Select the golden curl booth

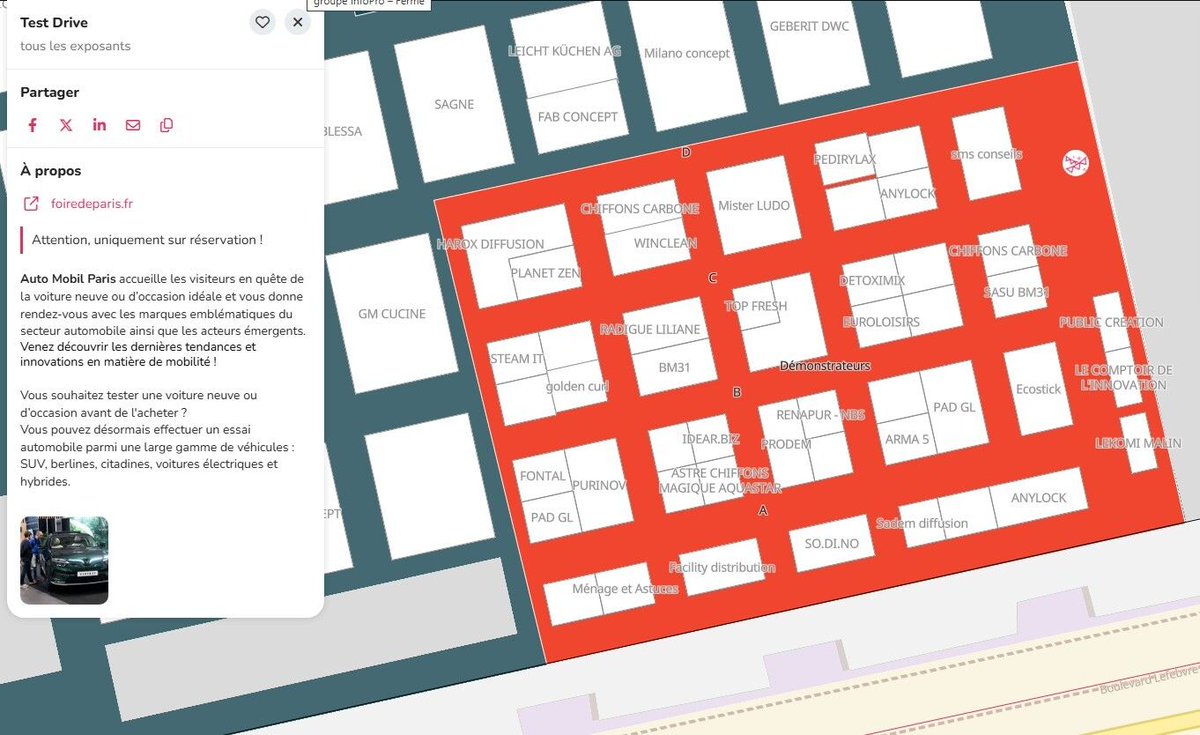(578, 387)
